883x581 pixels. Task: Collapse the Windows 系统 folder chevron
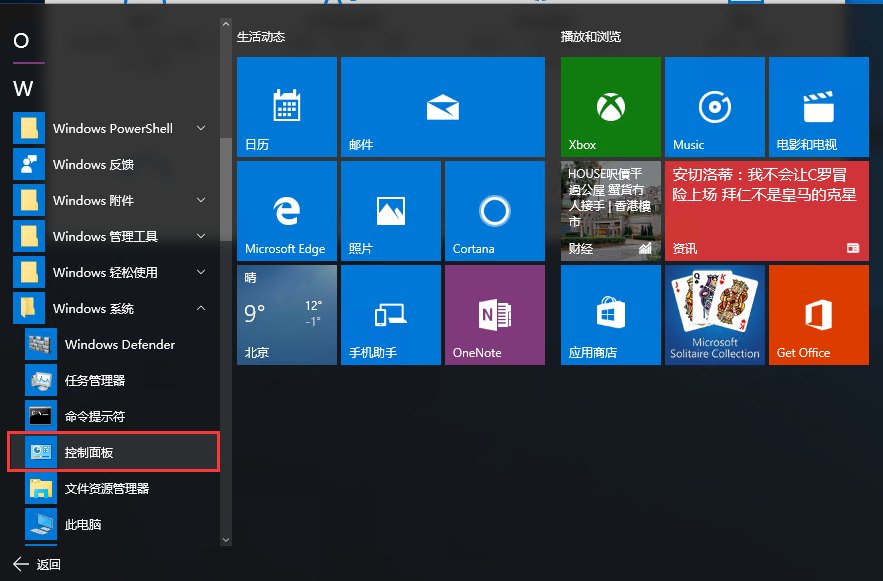click(201, 308)
